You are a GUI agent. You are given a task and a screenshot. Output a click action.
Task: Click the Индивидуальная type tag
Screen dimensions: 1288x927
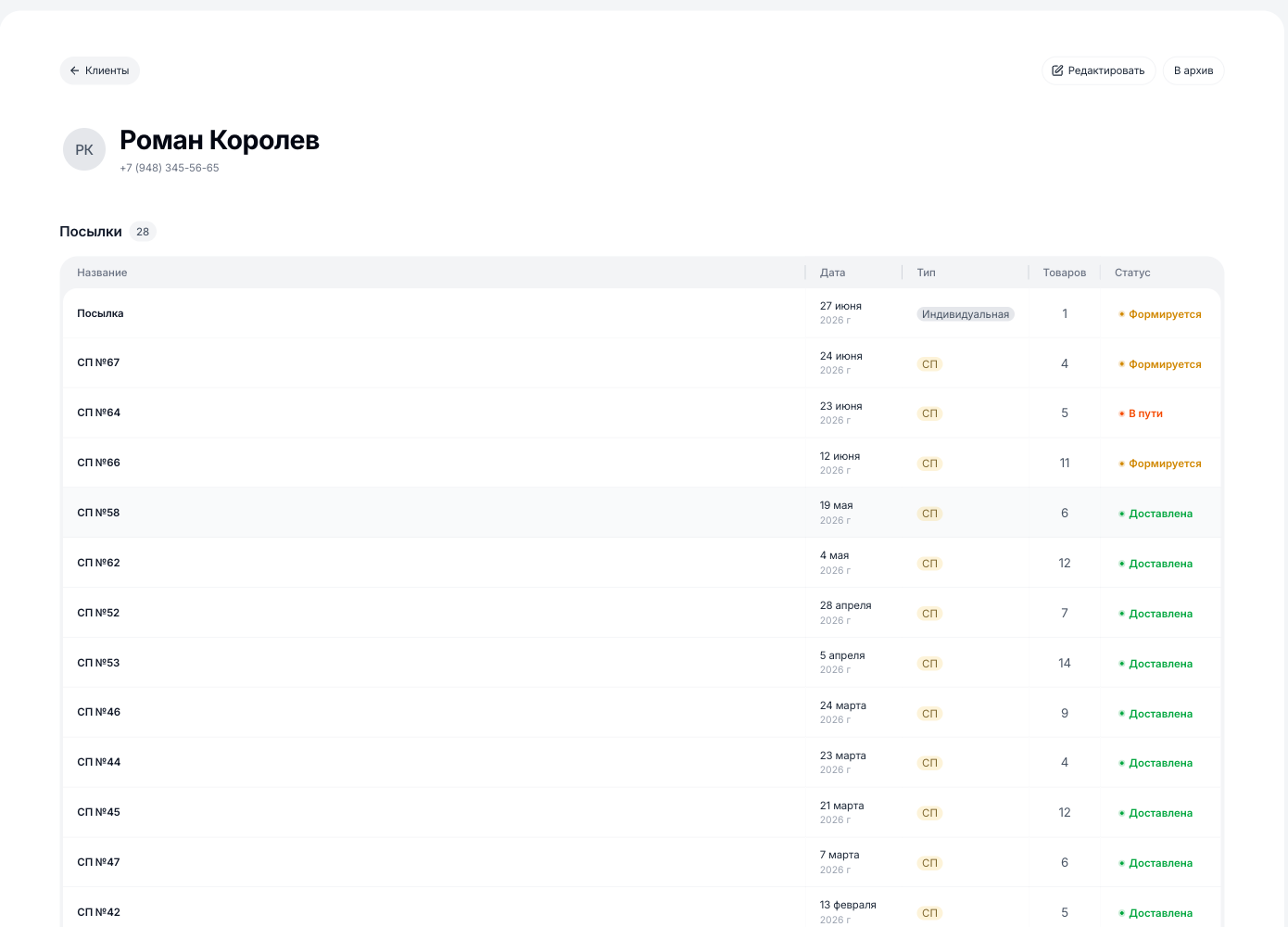[966, 314]
